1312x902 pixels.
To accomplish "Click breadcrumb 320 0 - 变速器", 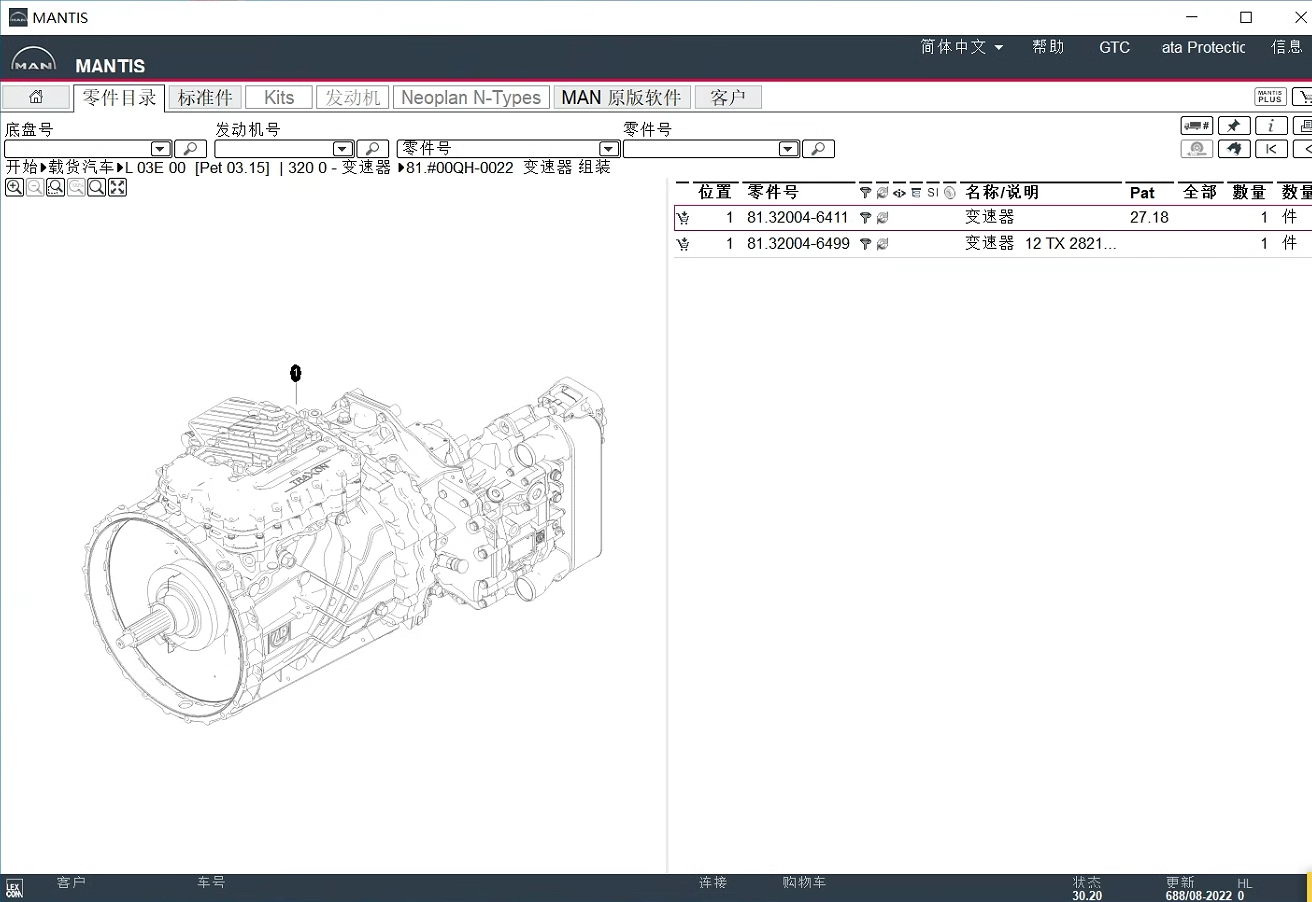I will pos(340,167).
